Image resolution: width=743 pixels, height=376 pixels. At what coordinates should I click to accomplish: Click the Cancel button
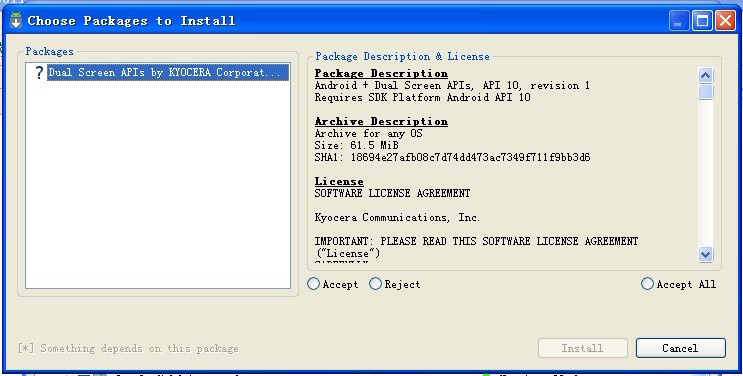[680, 348]
